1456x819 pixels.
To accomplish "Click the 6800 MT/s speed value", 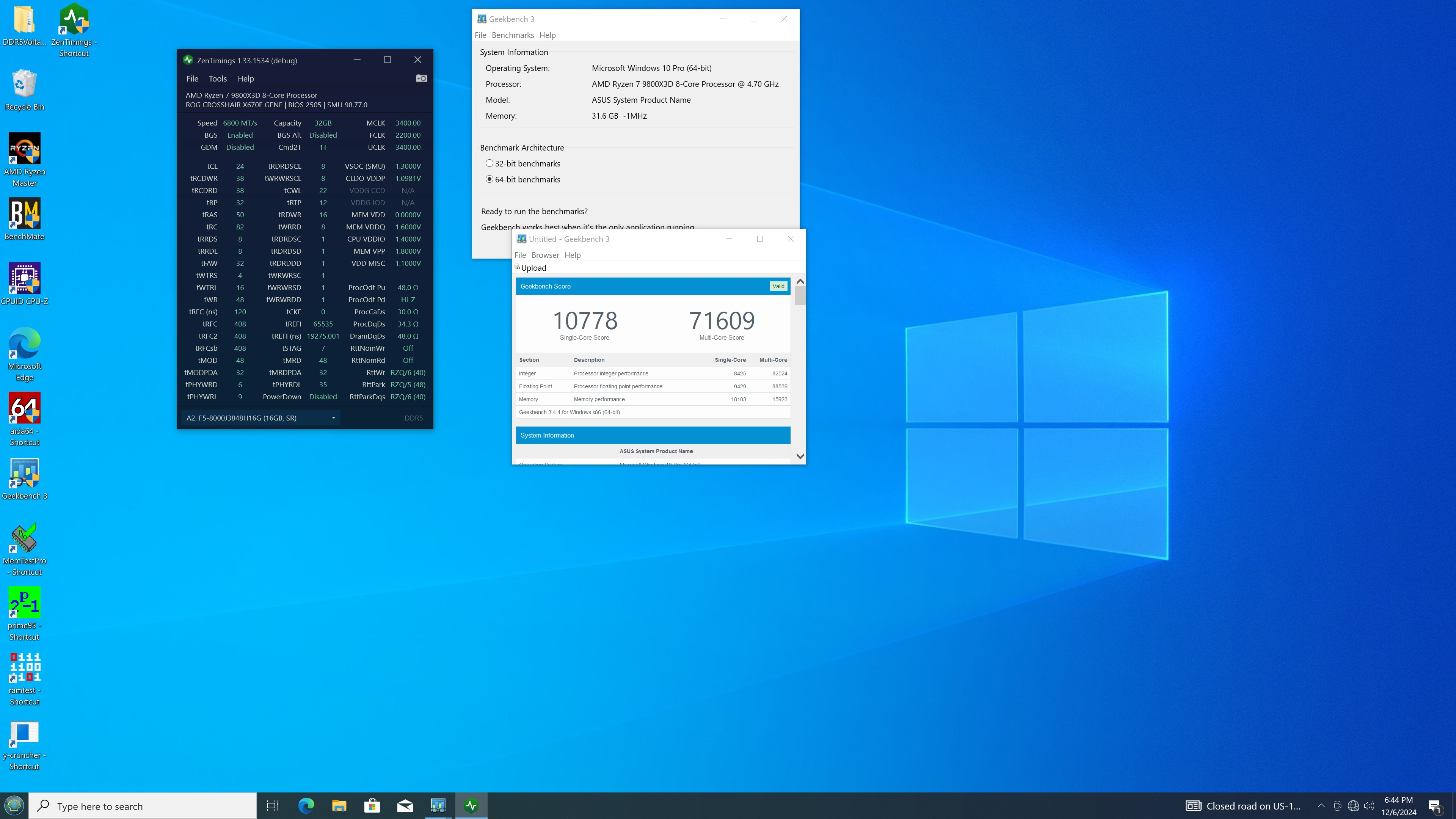I will 240,122.
